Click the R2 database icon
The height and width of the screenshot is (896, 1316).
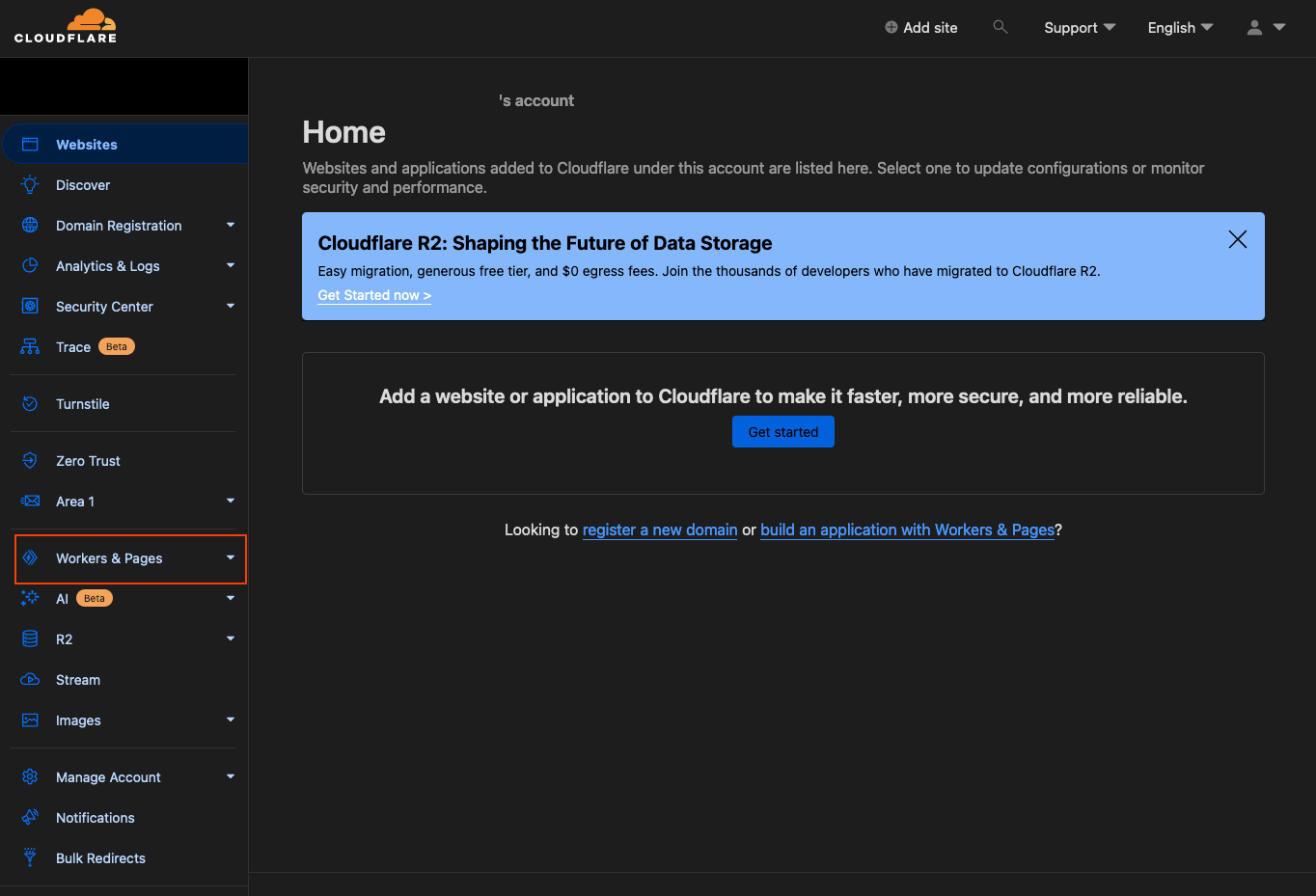pos(30,639)
